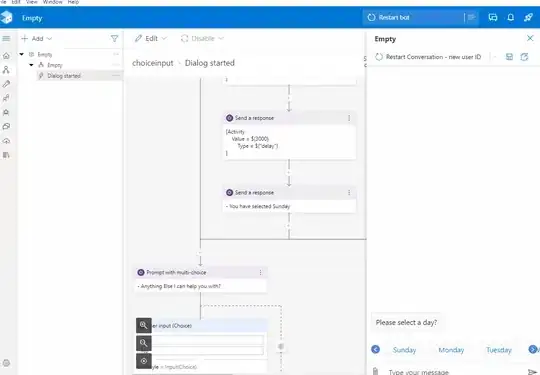Viewport: 540px width, 375px height.
Task: Zoom in on the canvas
Action: coord(144,325)
